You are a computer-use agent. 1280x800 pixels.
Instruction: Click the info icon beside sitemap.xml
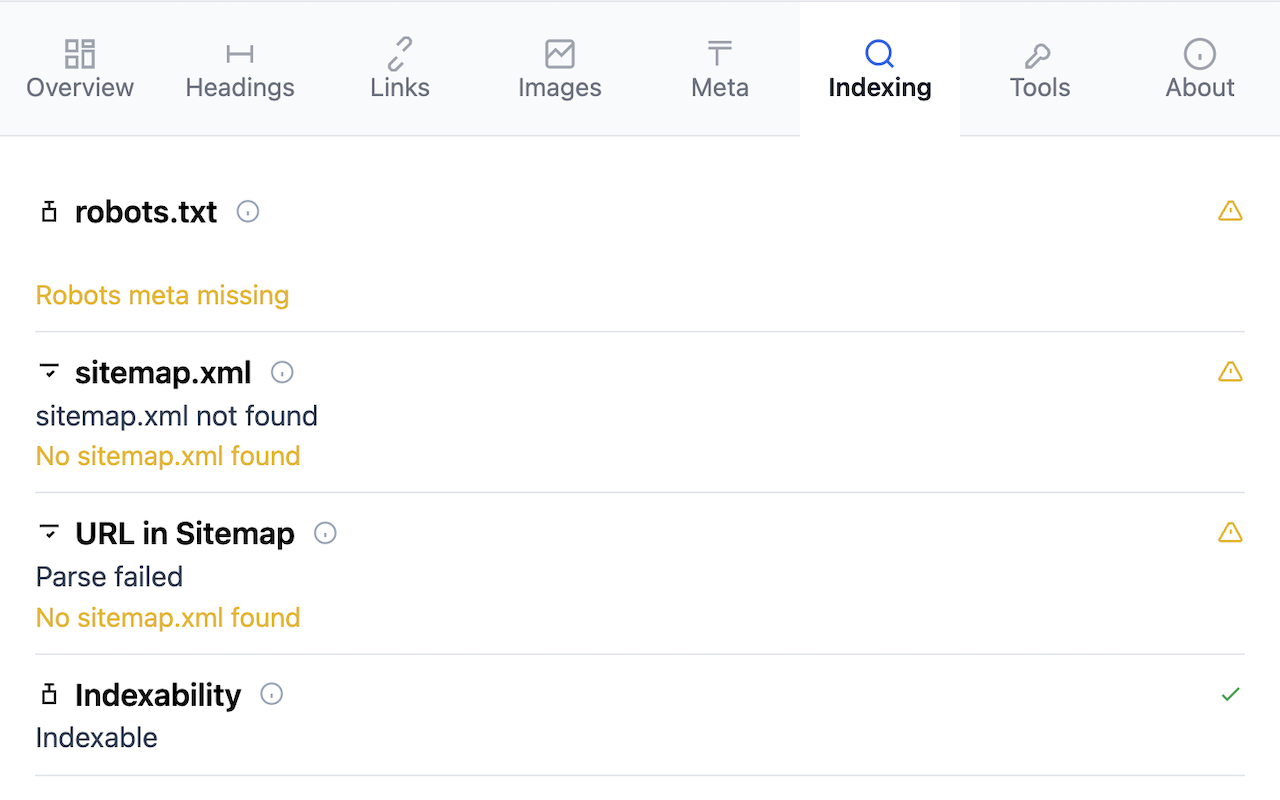coord(283,372)
